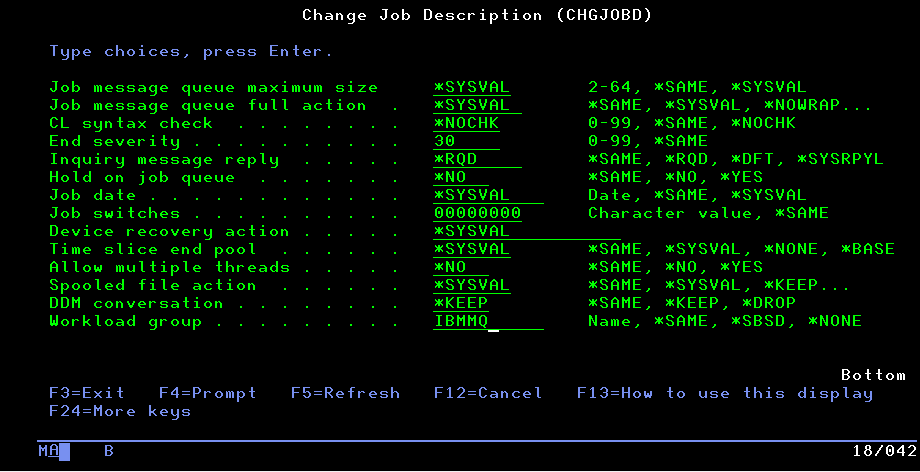Select the Spooled file action field

(472, 285)
